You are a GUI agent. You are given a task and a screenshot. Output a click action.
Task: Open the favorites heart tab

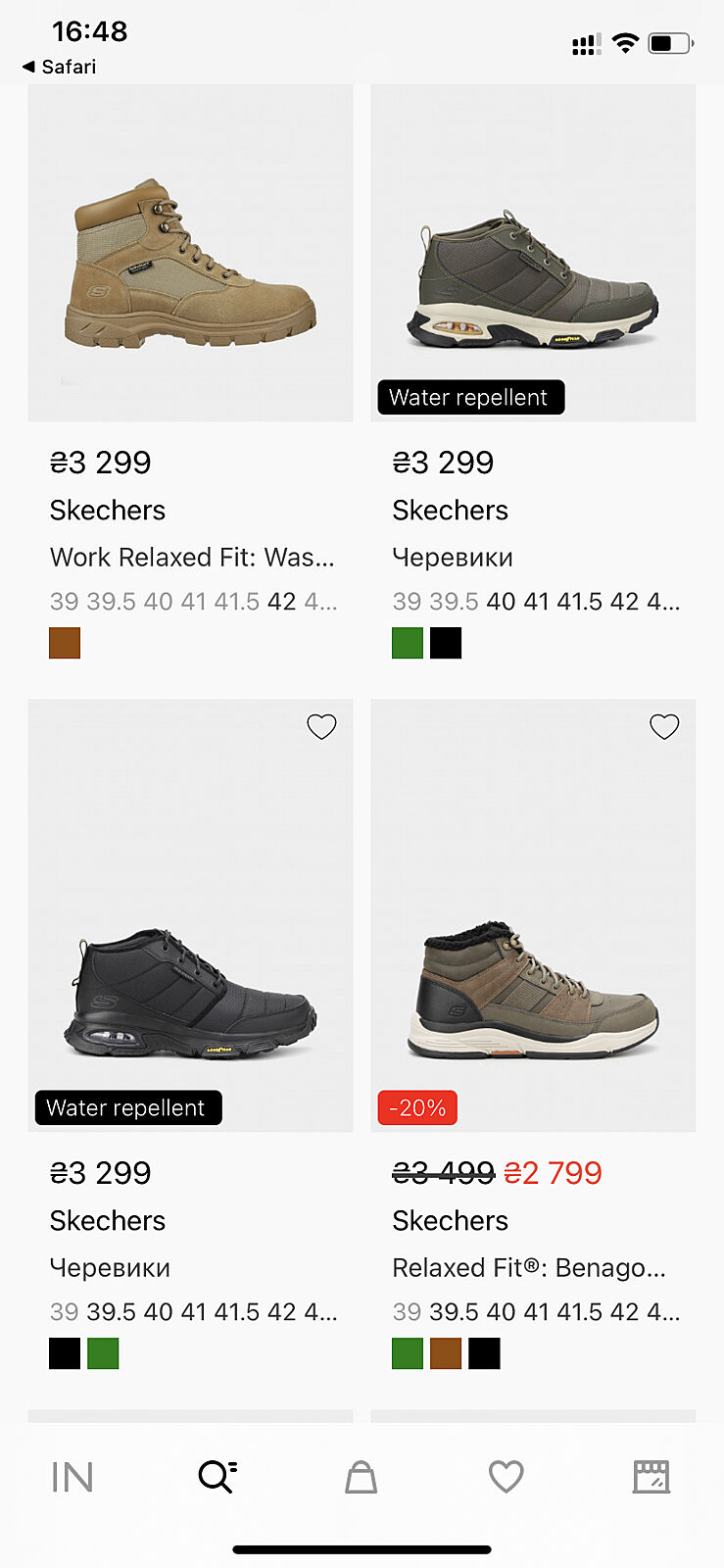[506, 1477]
